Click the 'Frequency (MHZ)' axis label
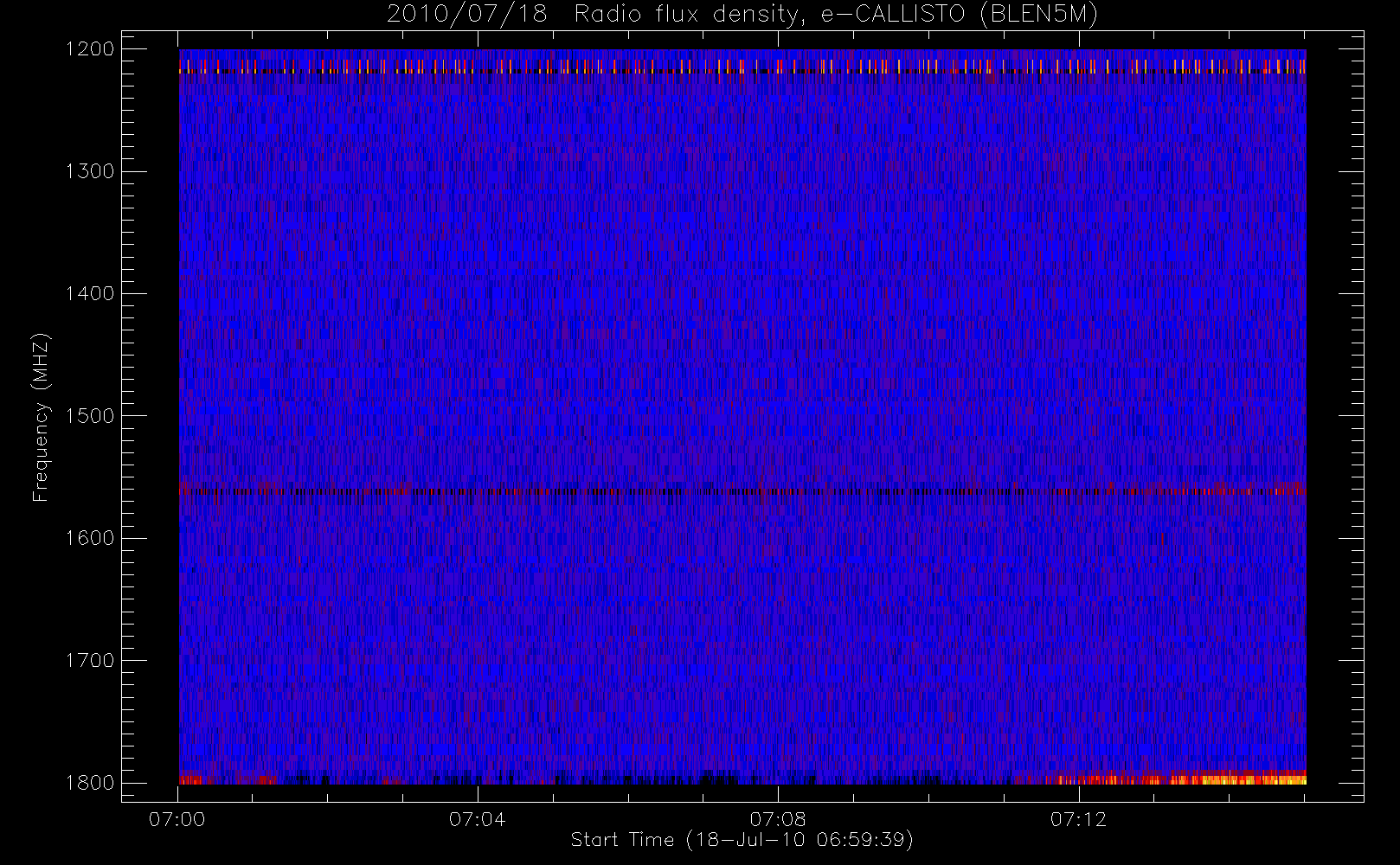Image resolution: width=1400 pixels, height=865 pixels. tap(41, 417)
